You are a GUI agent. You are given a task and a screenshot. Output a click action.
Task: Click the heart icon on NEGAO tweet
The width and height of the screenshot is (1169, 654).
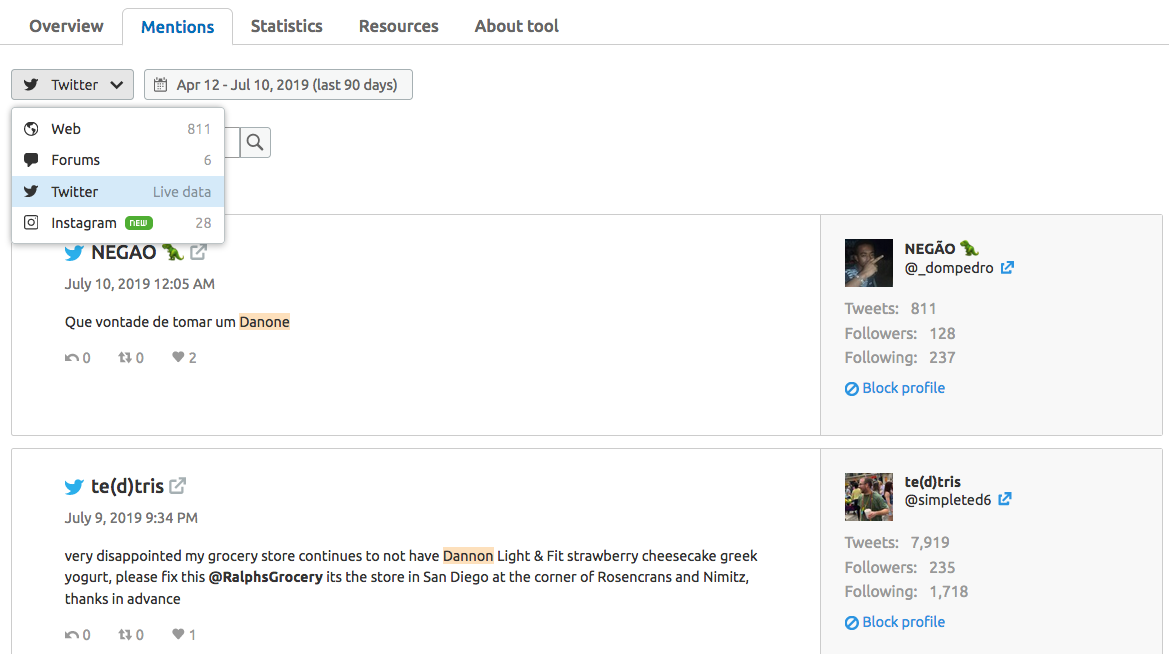[x=178, y=357]
